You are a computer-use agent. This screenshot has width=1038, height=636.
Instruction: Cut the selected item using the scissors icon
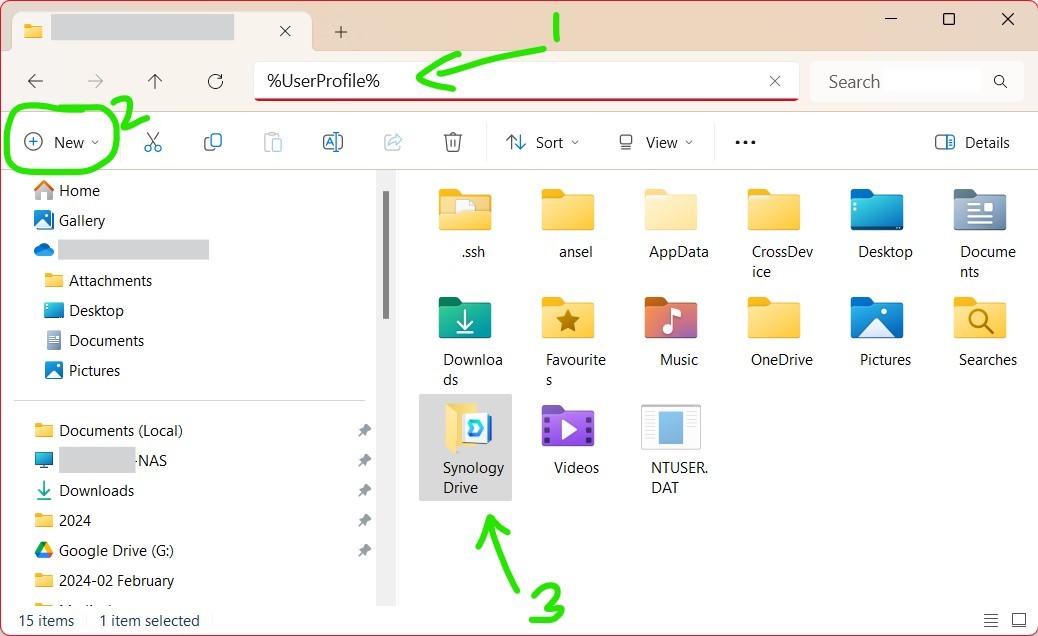coord(152,142)
